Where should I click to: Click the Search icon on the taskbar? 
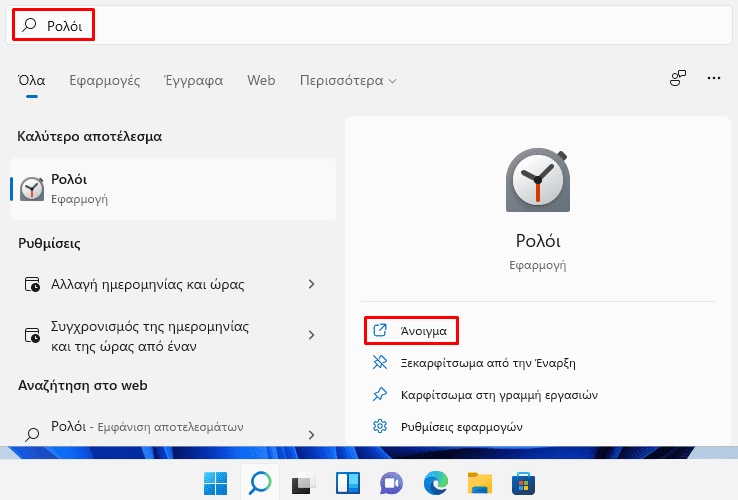coord(260,483)
